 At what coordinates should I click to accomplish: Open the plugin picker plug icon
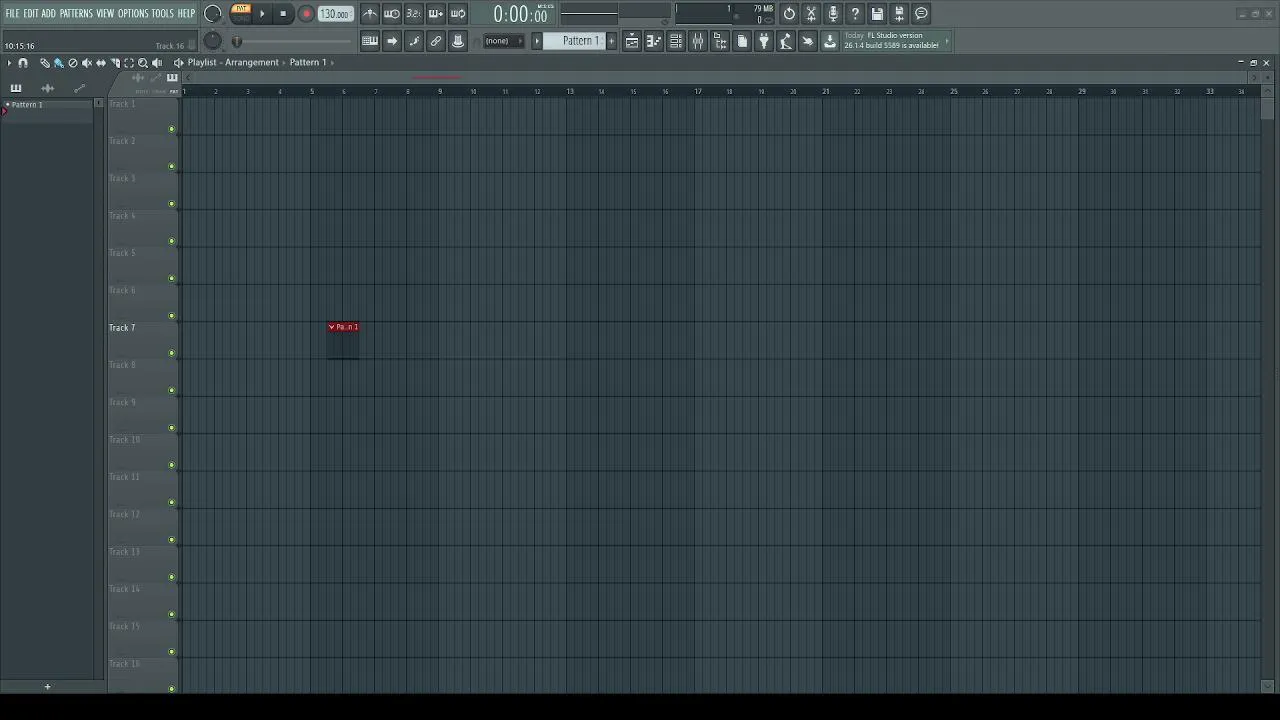pyautogui.click(x=764, y=41)
